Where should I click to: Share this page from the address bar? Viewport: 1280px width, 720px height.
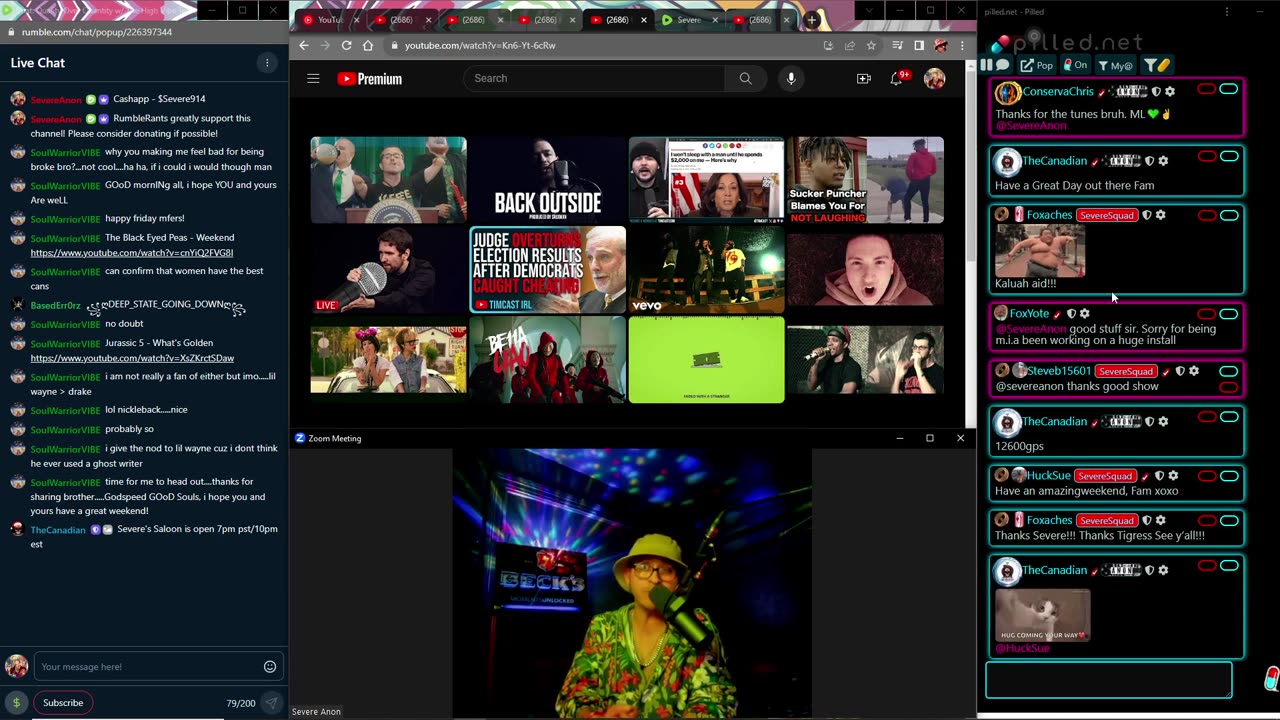point(850,45)
